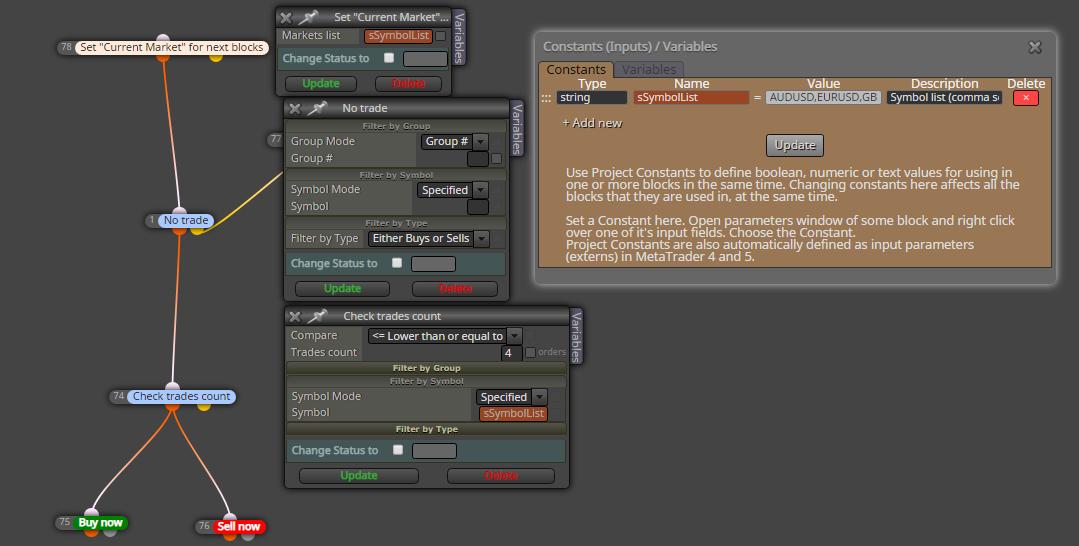This screenshot has width=1079, height=546.
Task: Switch to the Constants tab
Action: 576,70
